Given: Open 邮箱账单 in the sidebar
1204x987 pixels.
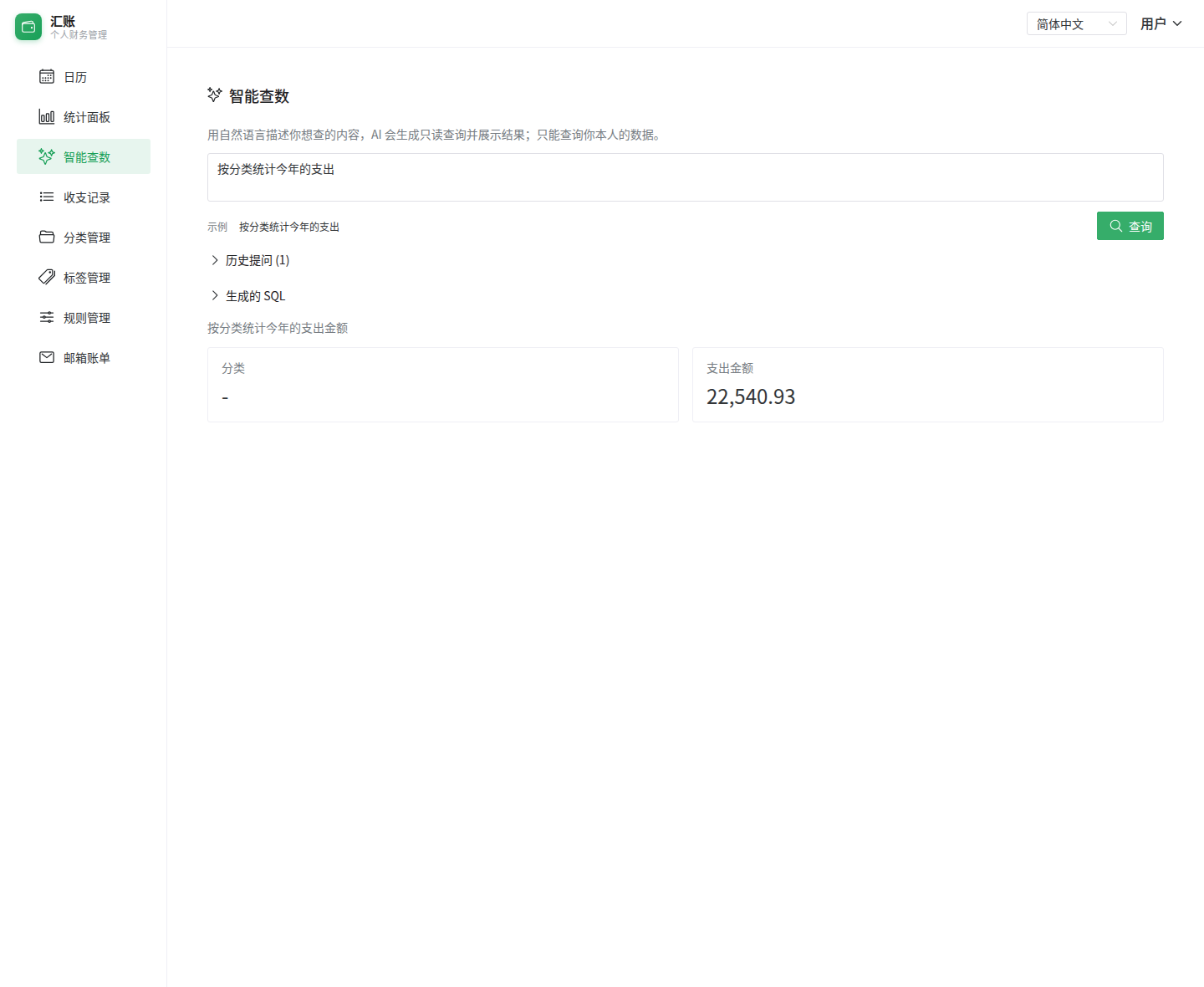Looking at the screenshot, I should 84,358.
